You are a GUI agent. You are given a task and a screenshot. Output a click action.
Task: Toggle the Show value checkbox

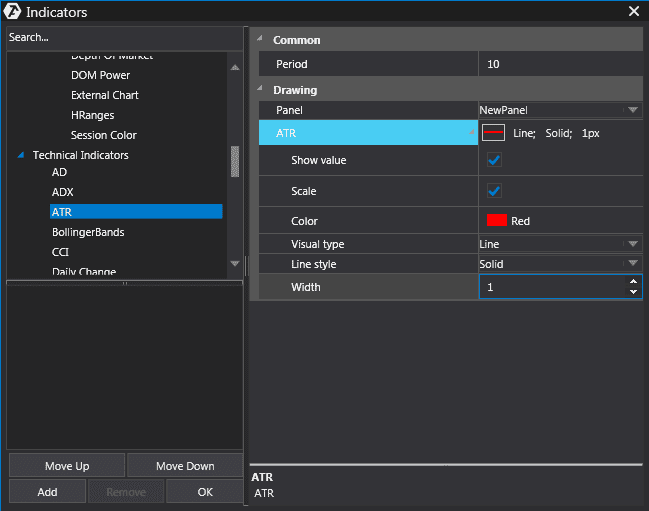pos(494,160)
